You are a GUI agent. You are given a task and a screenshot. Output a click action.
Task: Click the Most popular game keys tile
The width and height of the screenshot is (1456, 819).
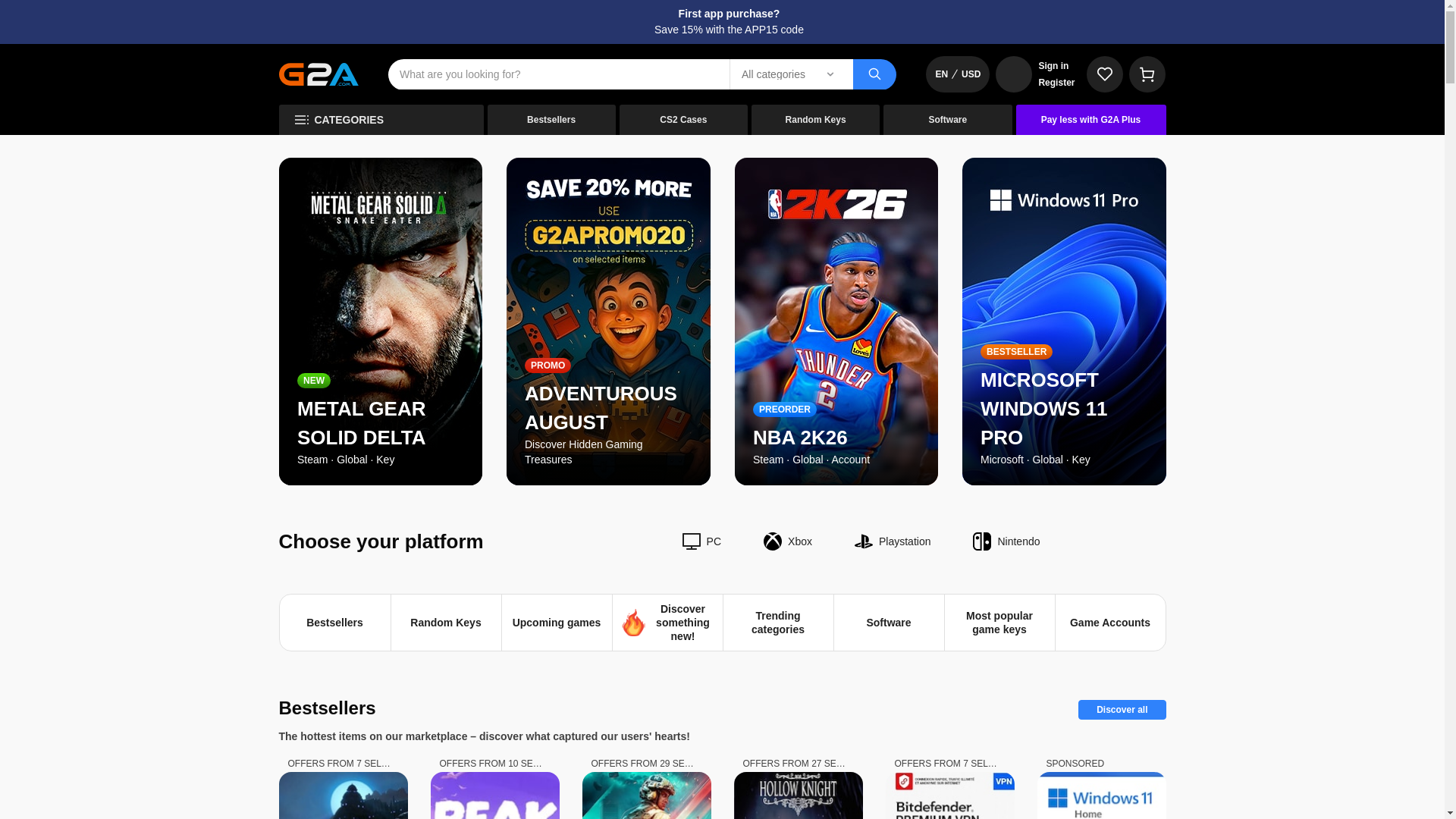click(x=999, y=623)
